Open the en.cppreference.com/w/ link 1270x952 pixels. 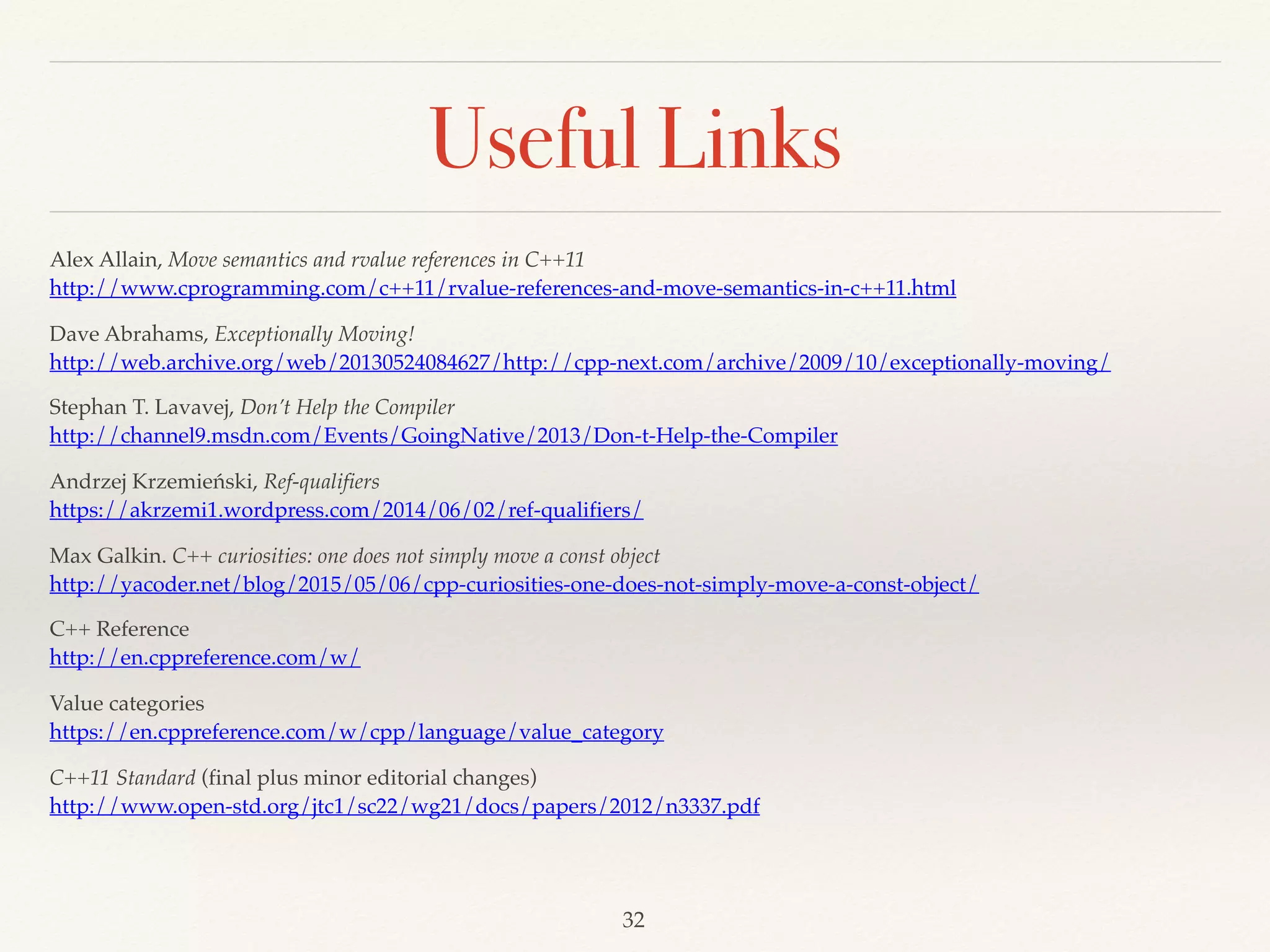tap(205, 658)
